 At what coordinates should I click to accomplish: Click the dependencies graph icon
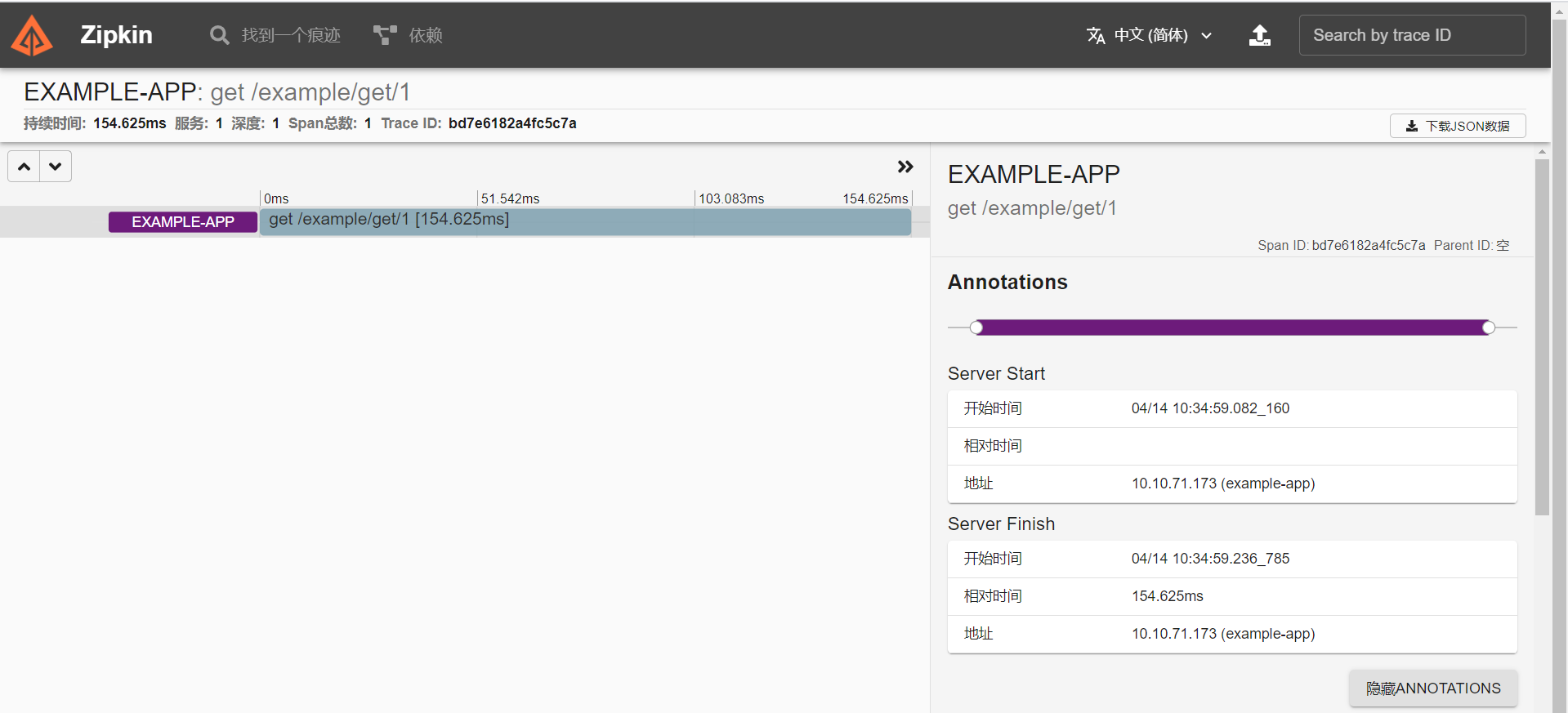(385, 35)
